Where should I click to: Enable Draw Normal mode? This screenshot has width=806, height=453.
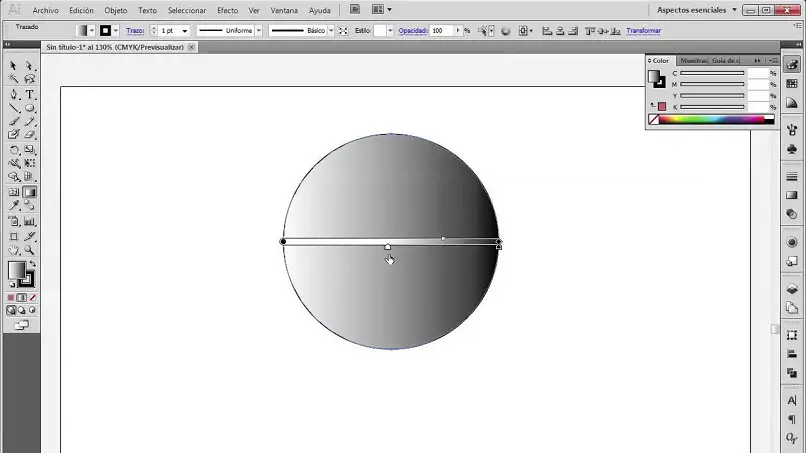[11, 310]
